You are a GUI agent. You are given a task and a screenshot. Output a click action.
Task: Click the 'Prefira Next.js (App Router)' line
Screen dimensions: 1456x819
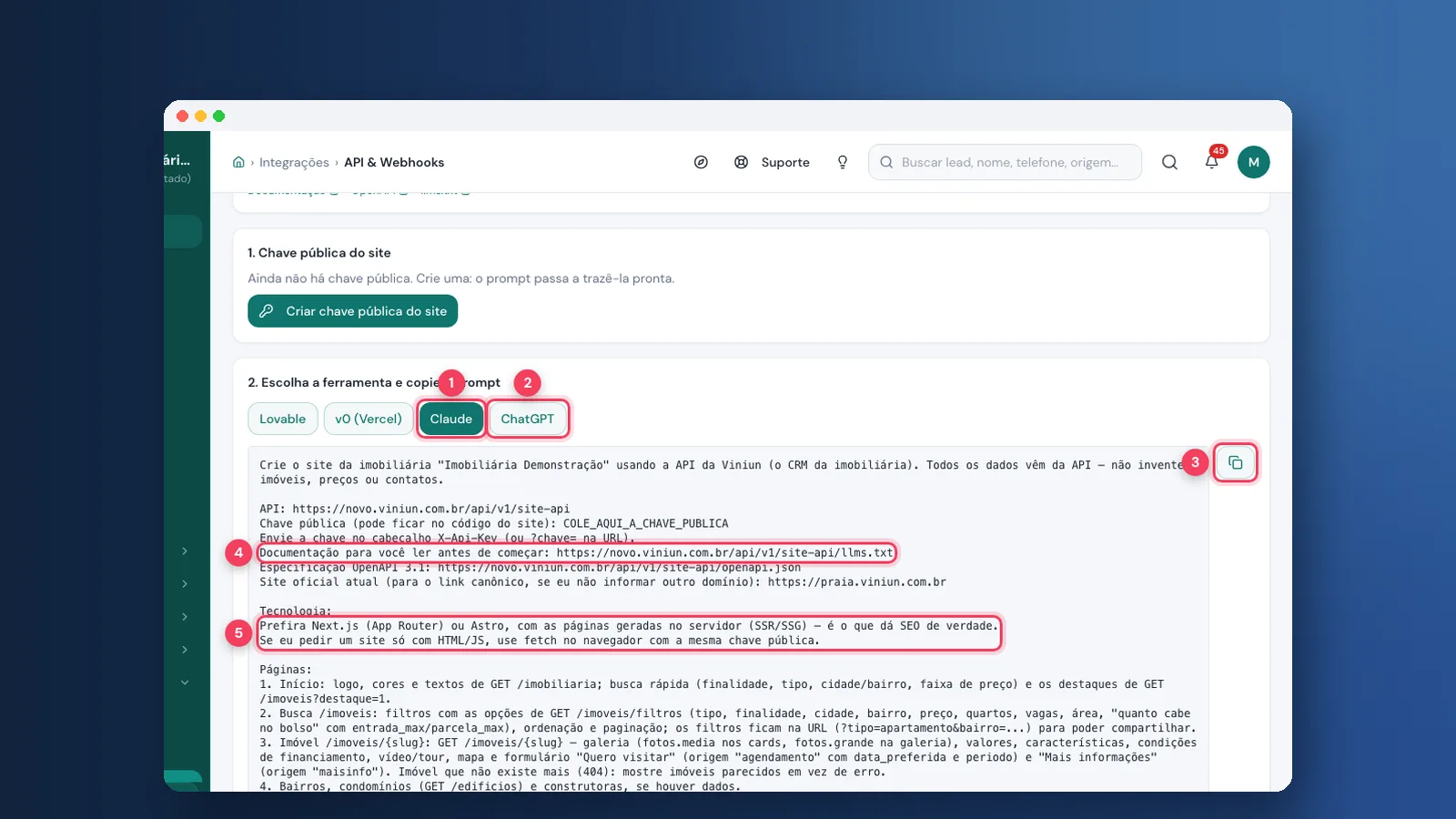pos(629,625)
